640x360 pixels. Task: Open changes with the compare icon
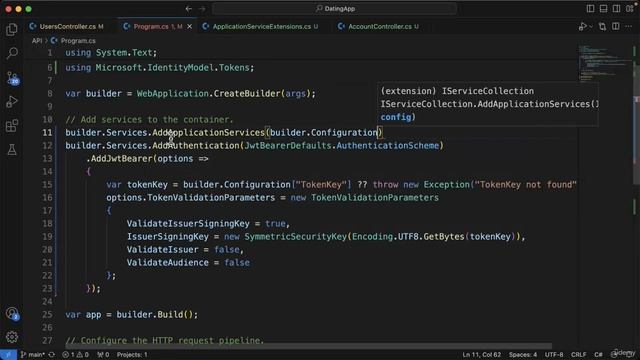pyautogui.click(x=602, y=27)
